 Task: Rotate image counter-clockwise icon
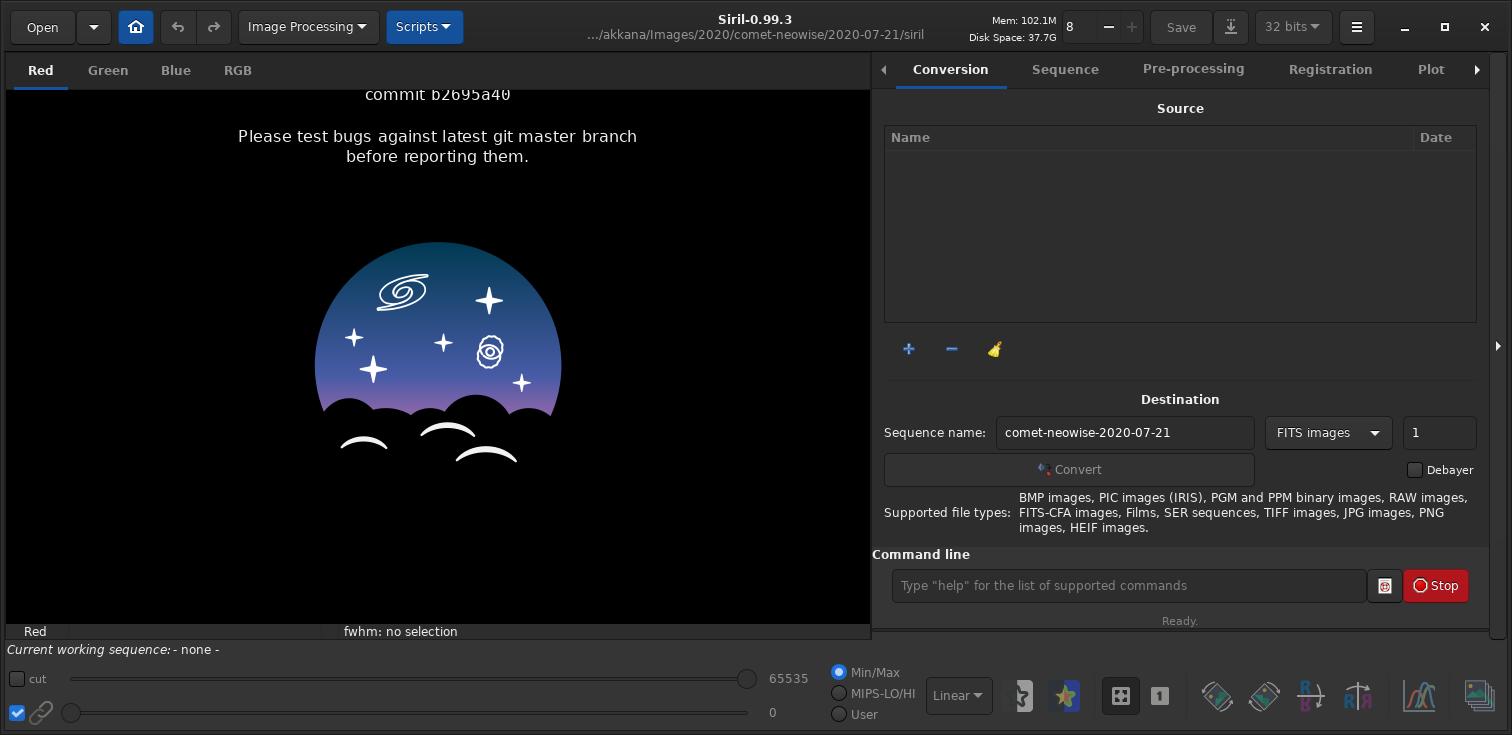tap(1217, 696)
